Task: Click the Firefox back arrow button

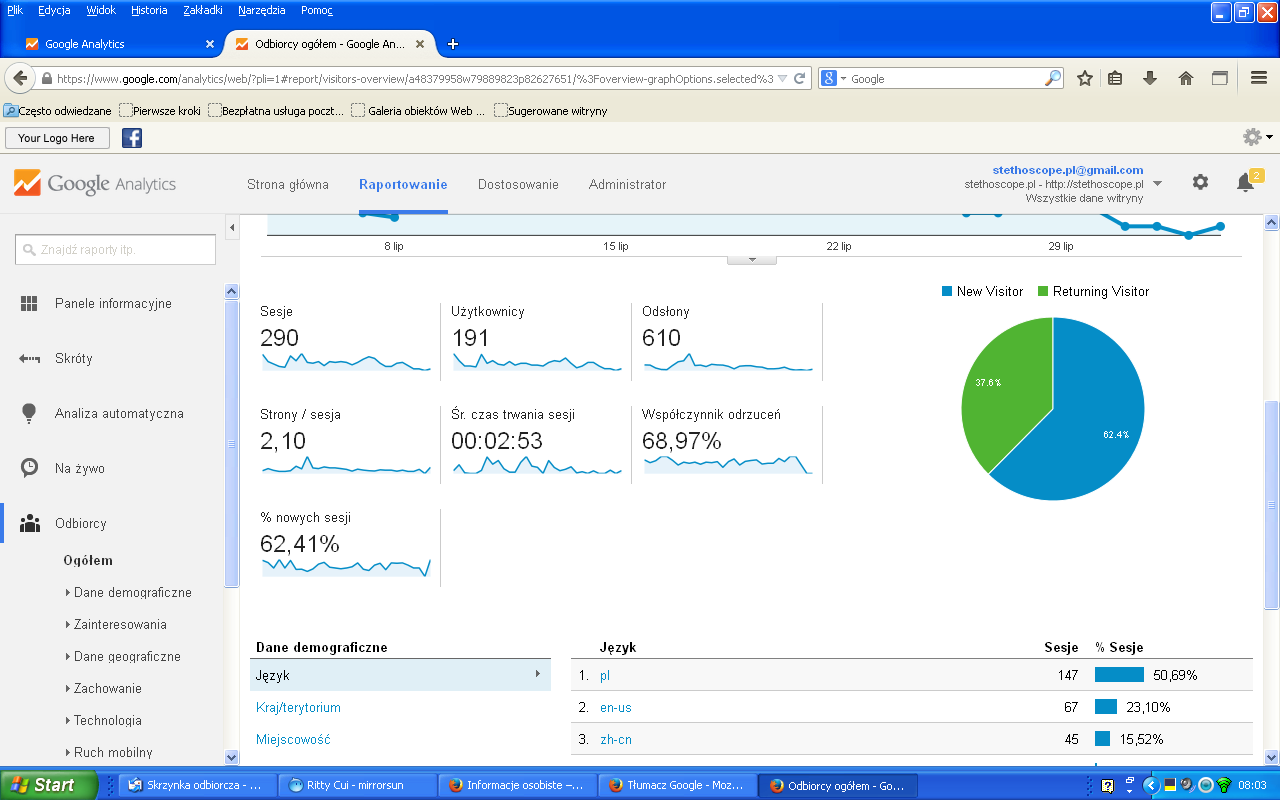Action: (x=19, y=78)
